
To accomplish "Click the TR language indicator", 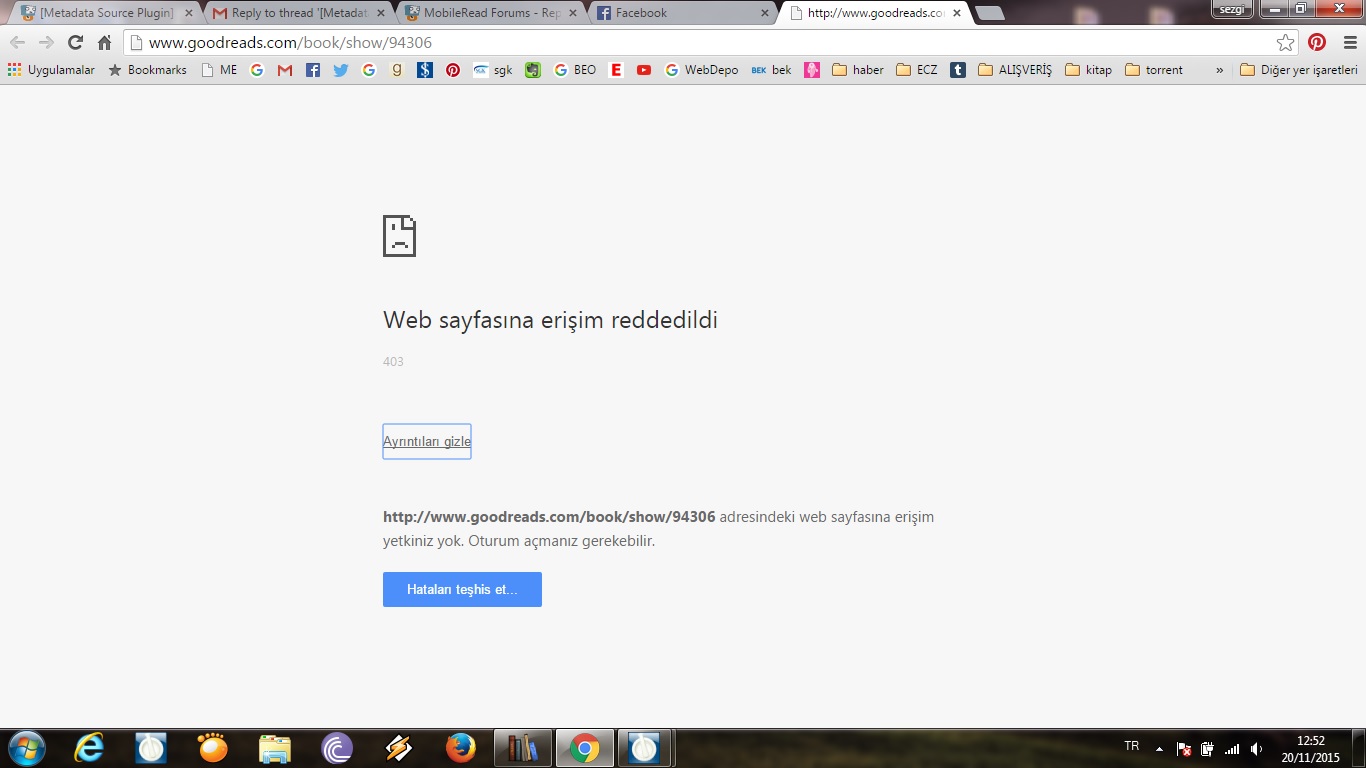I will tap(1132, 746).
